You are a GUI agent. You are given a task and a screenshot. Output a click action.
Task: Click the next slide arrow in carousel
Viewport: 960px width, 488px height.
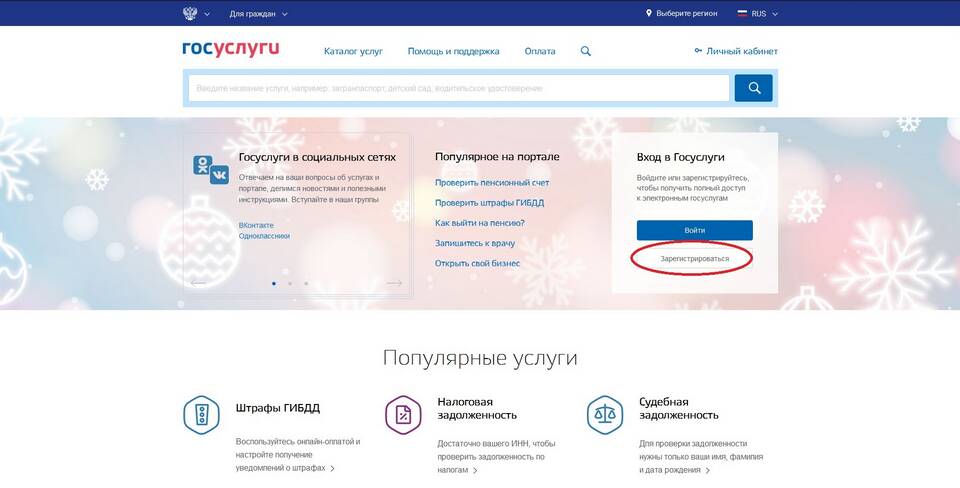click(x=394, y=283)
